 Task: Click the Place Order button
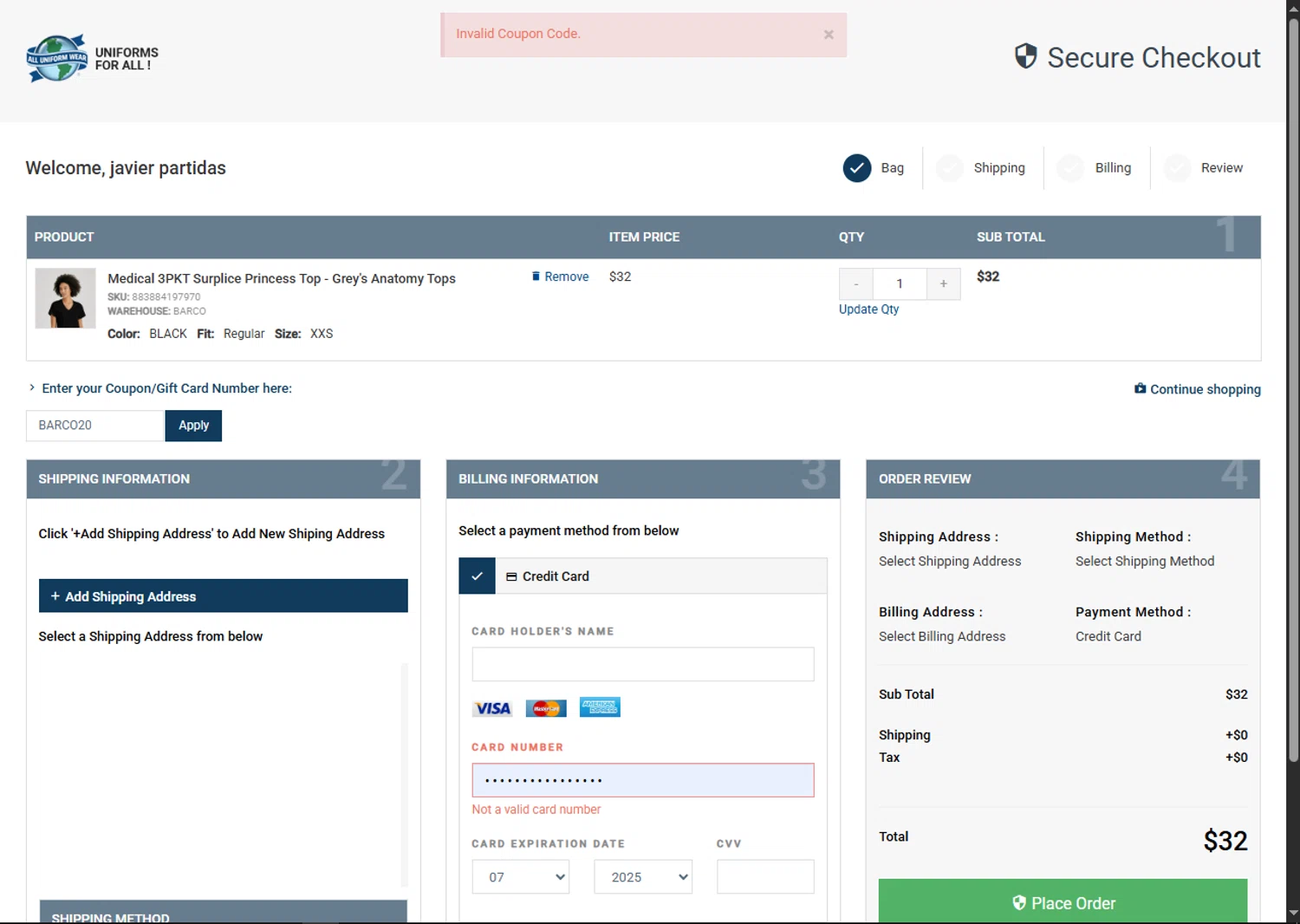(1063, 901)
